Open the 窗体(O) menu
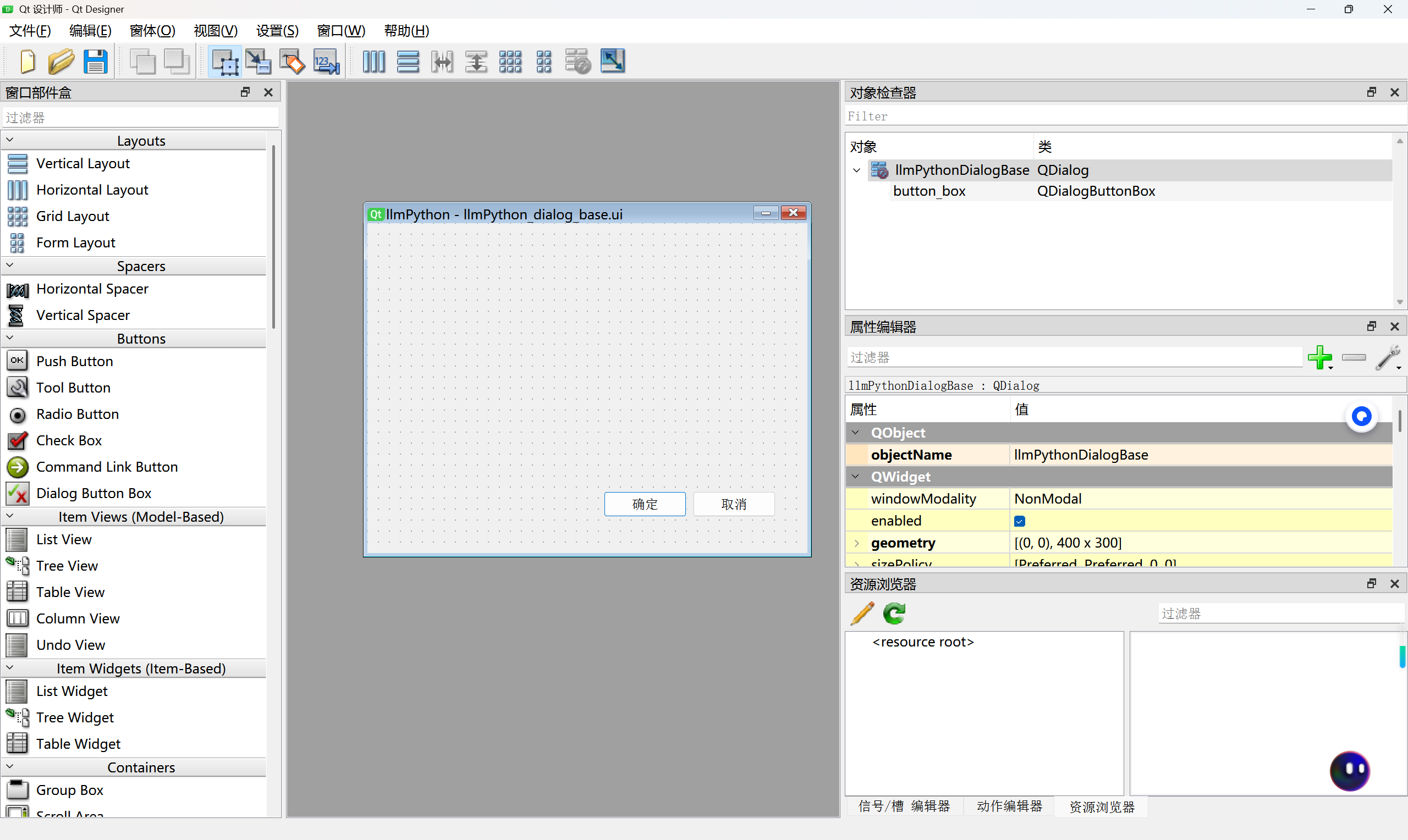Image resolution: width=1408 pixels, height=840 pixels. pyautogui.click(x=152, y=31)
